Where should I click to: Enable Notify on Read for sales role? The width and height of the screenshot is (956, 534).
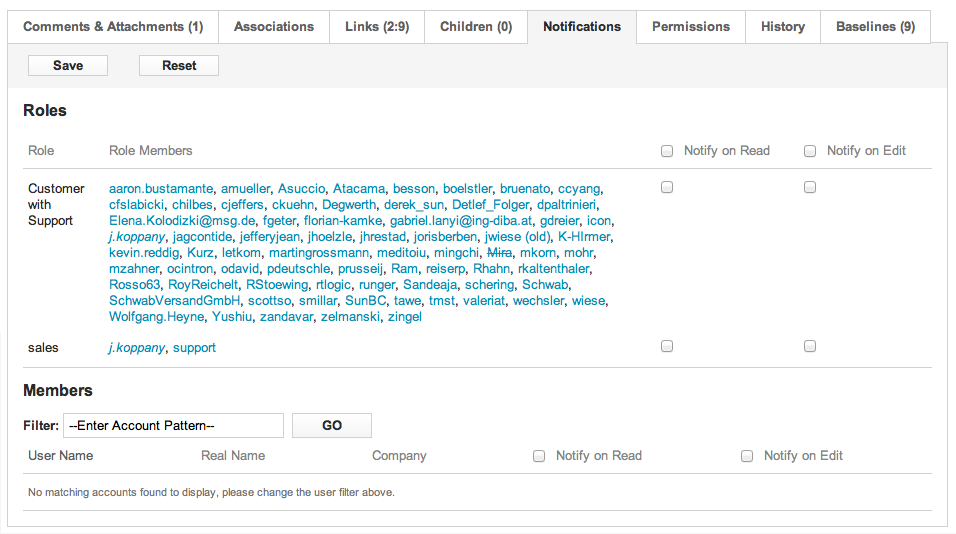click(667, 346)
